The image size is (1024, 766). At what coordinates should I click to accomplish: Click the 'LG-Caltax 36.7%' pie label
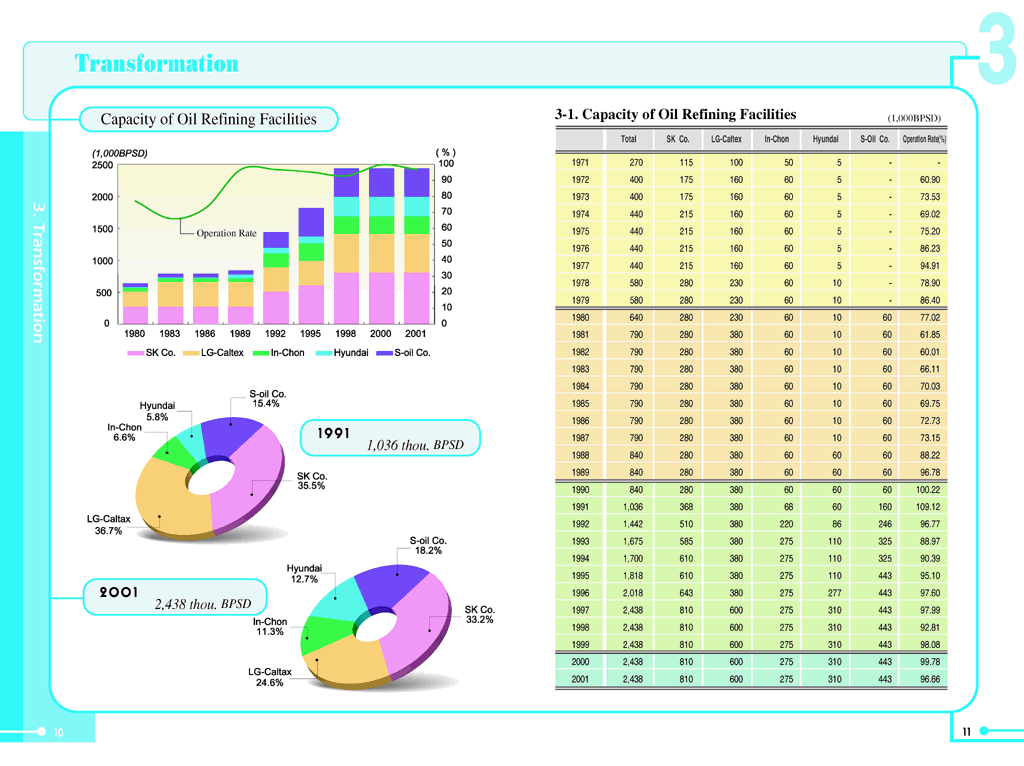[x=108, y=525]
